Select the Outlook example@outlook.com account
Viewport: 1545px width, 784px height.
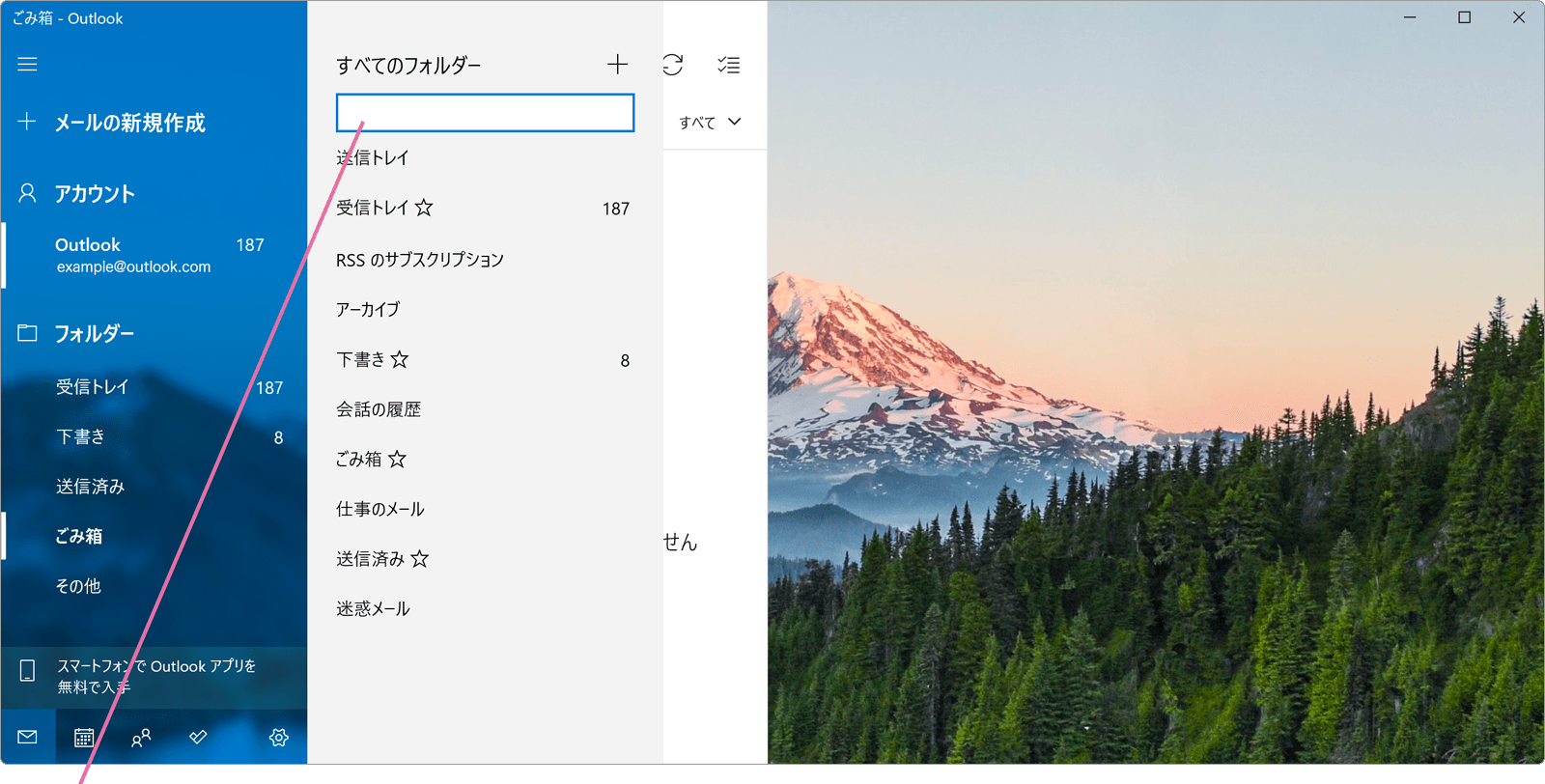coord(154,255)
